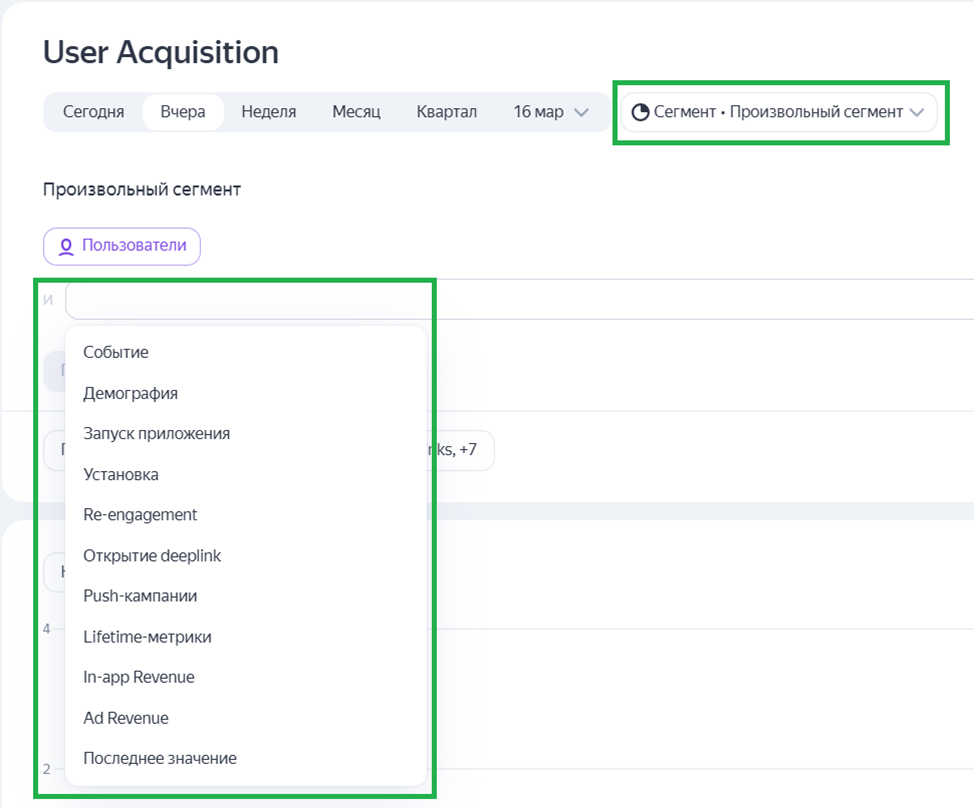Choose In-app Revenue from the list
974x808 pixels.
139,677
